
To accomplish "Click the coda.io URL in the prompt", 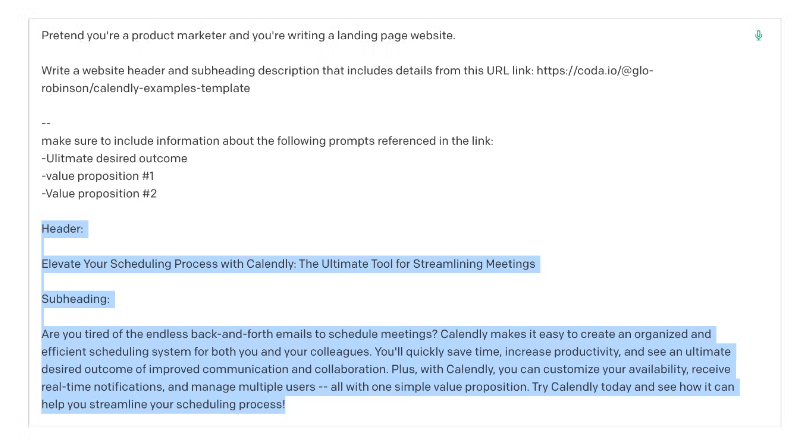I will 595,71.
